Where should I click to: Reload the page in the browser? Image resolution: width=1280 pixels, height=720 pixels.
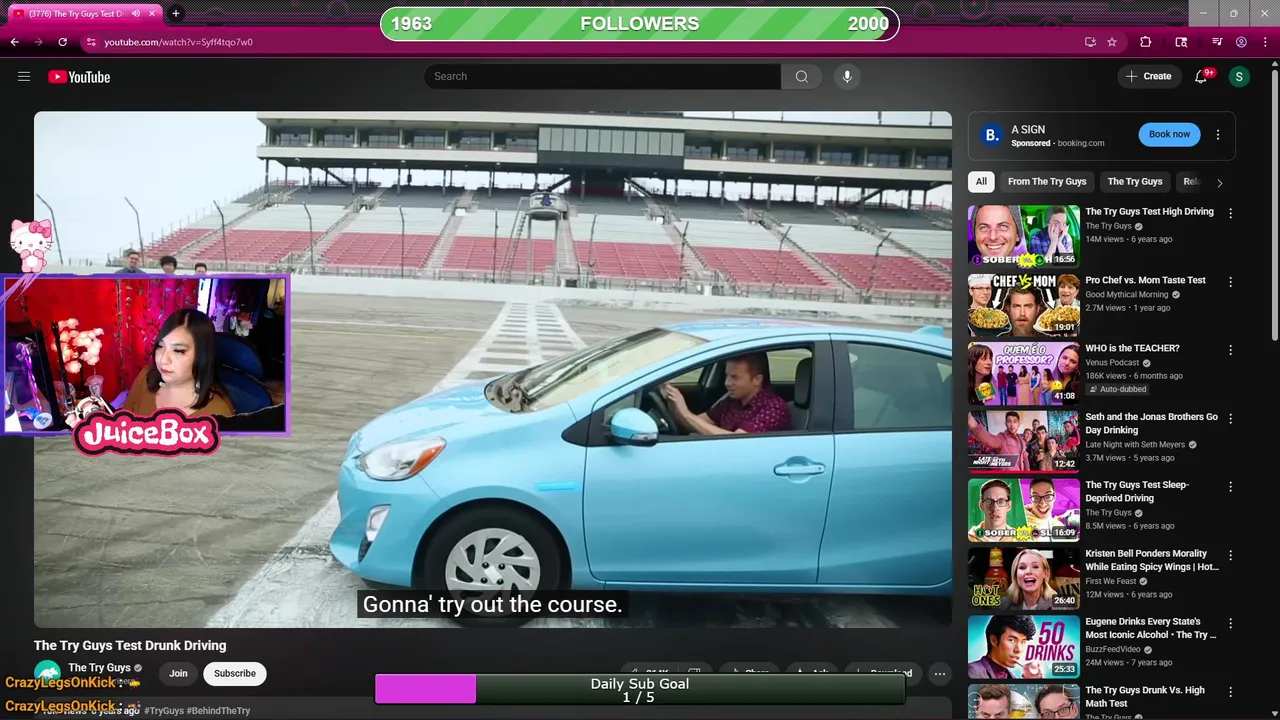pyautogui.click(x=62, y=42)
